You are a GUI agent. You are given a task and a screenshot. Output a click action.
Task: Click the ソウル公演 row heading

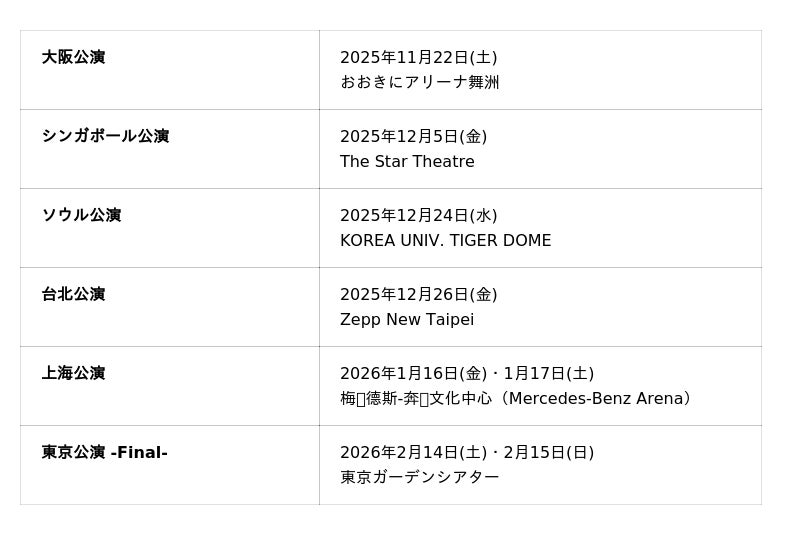pyautogui.click(x=81, y=215)
